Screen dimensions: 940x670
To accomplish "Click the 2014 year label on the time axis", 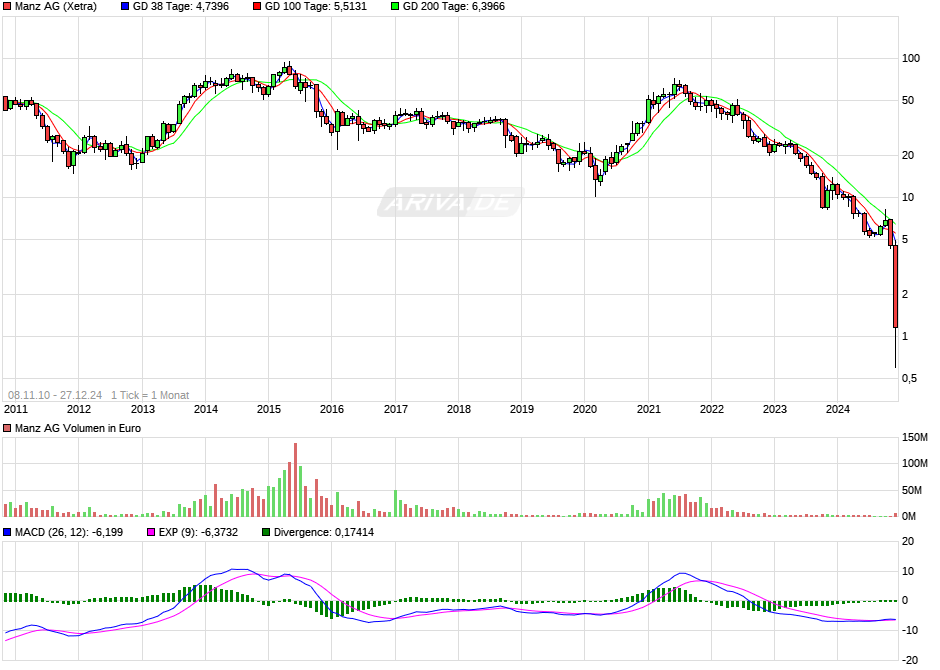I will [x=206, y=409].
